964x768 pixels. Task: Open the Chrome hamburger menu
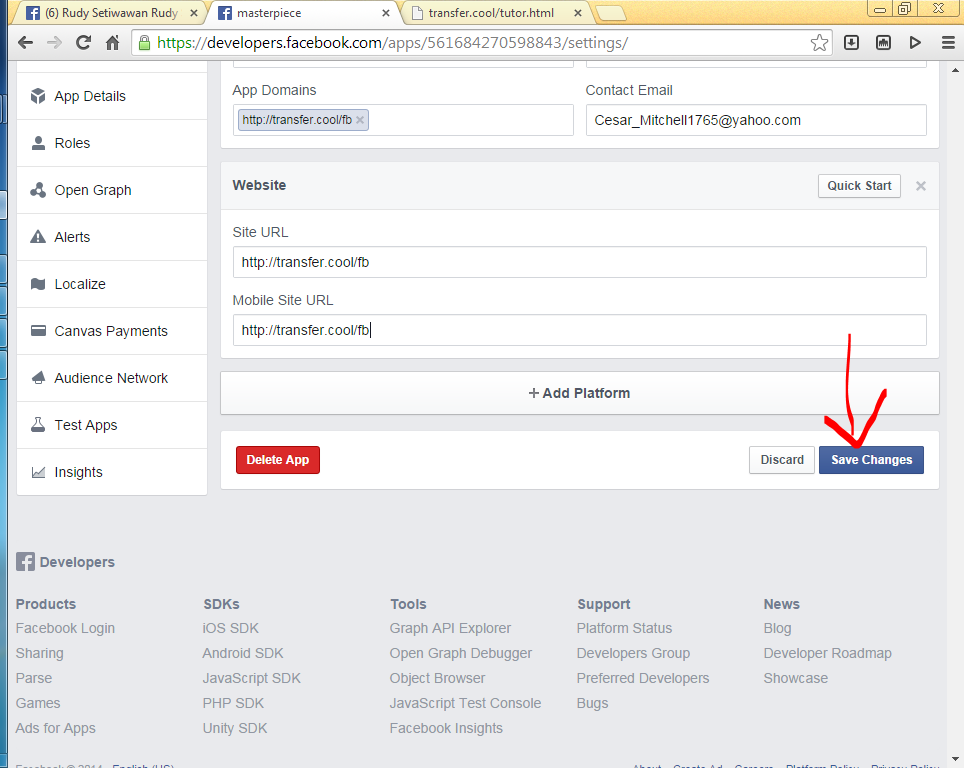[x=948, y=42]
